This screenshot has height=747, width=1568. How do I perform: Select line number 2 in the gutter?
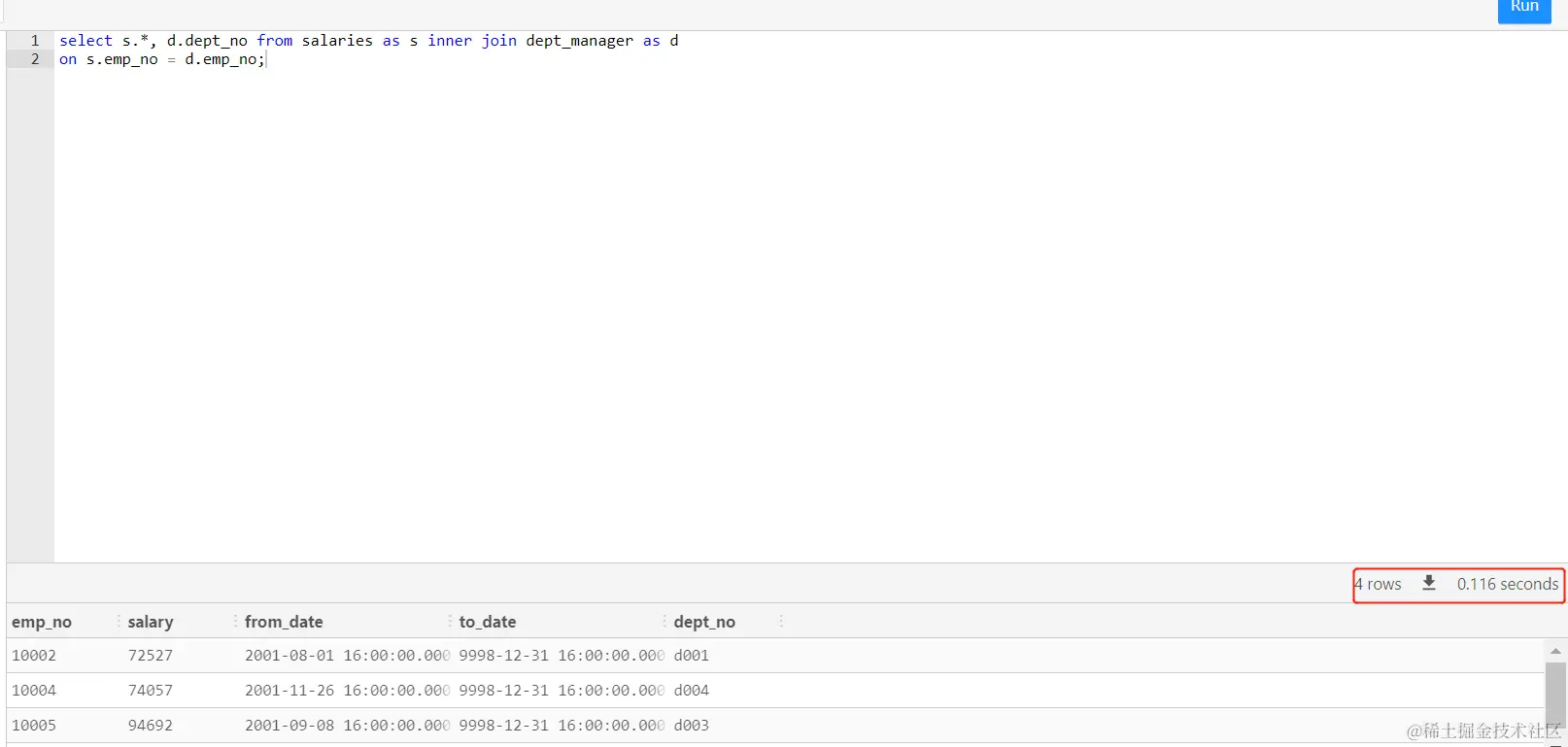pyautogui.click(x=35, y=59)
